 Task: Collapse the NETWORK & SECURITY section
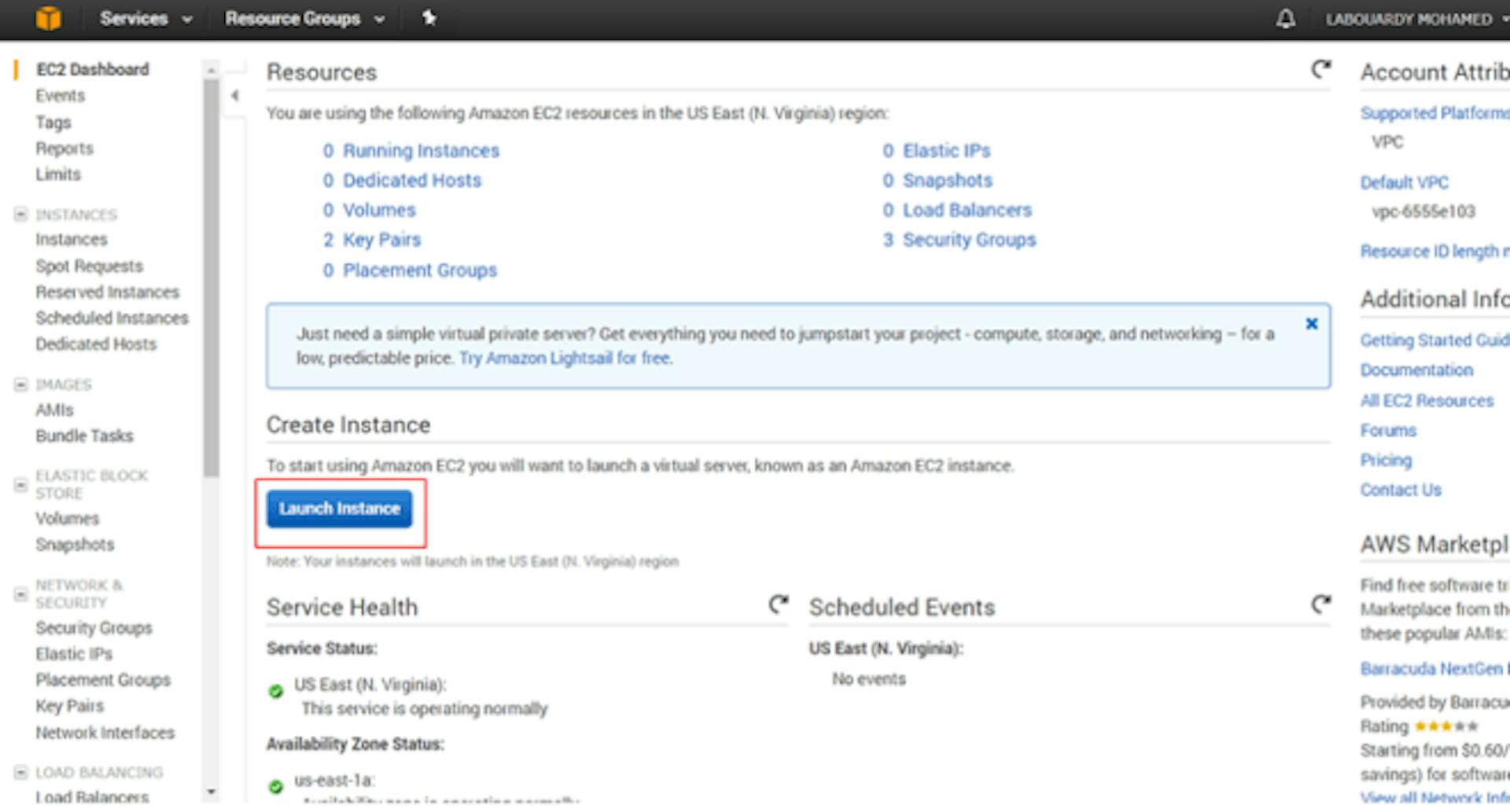tap(20, 594)
